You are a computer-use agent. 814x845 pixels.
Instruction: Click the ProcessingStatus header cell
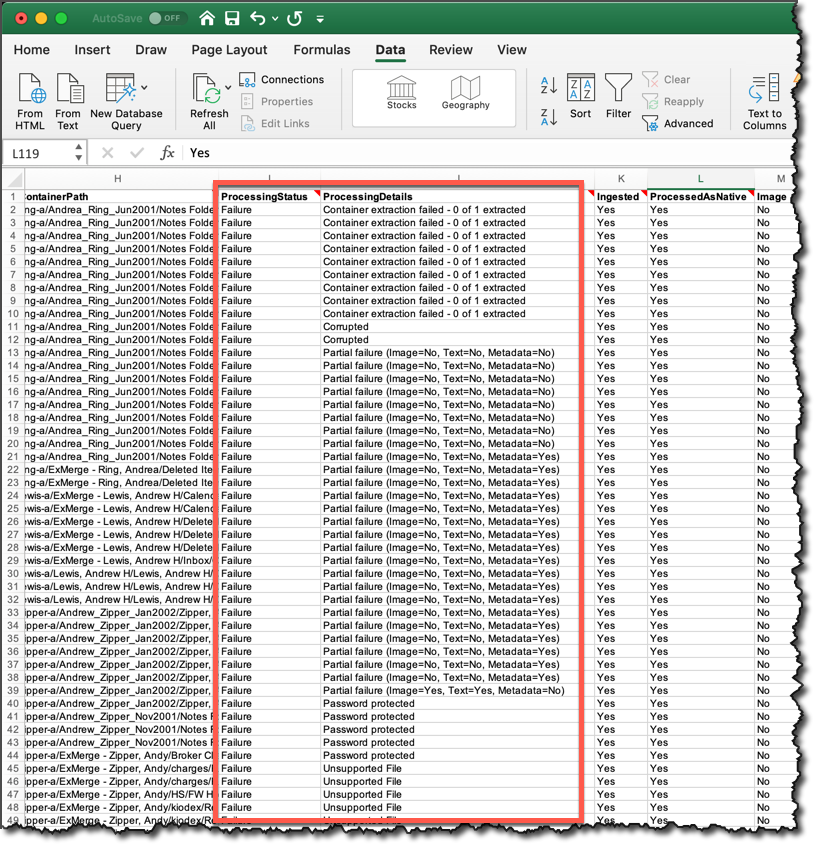coord(269,197)
